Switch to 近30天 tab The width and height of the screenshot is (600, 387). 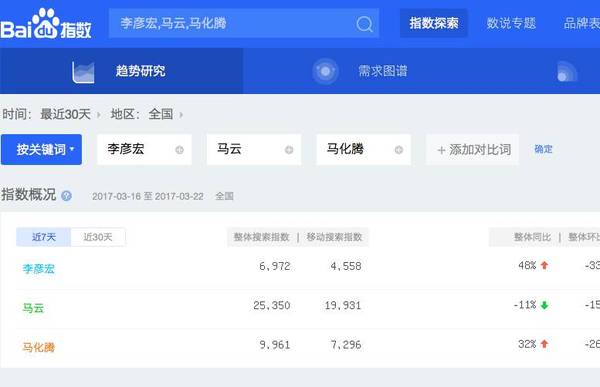(x=98, y=237)
